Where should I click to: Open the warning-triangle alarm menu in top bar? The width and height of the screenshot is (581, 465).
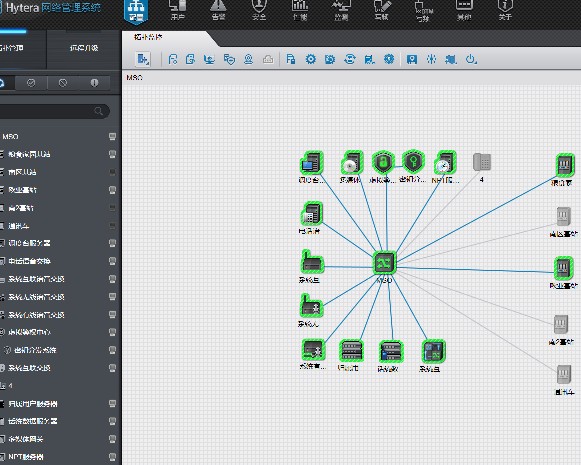[x=218, y=10]
